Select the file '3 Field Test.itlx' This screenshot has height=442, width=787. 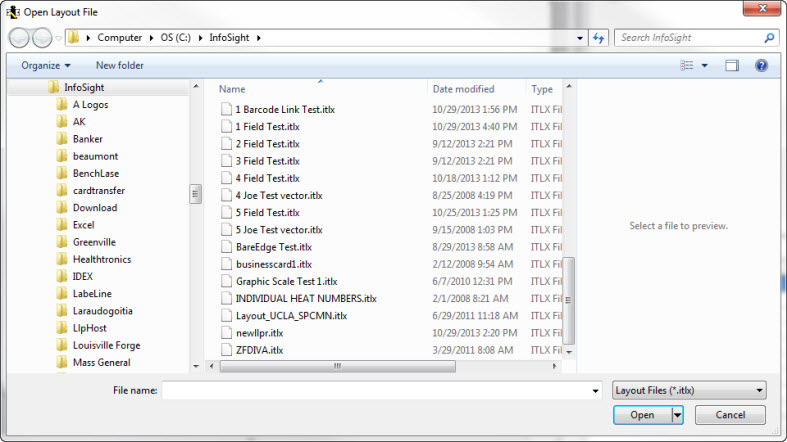pos(268,161)
